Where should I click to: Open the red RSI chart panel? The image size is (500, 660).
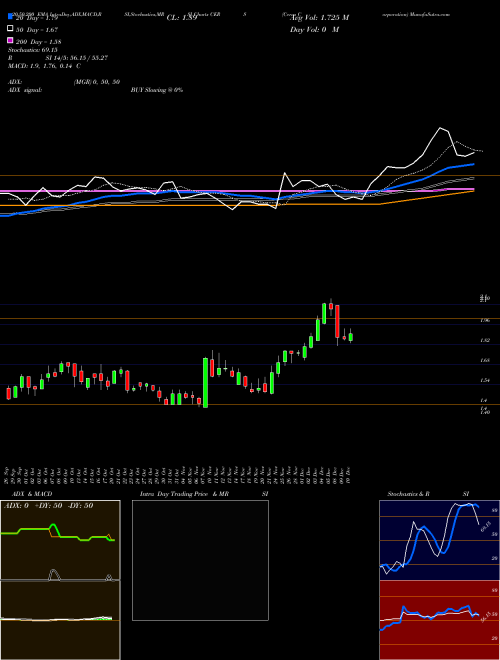(439, 620)
